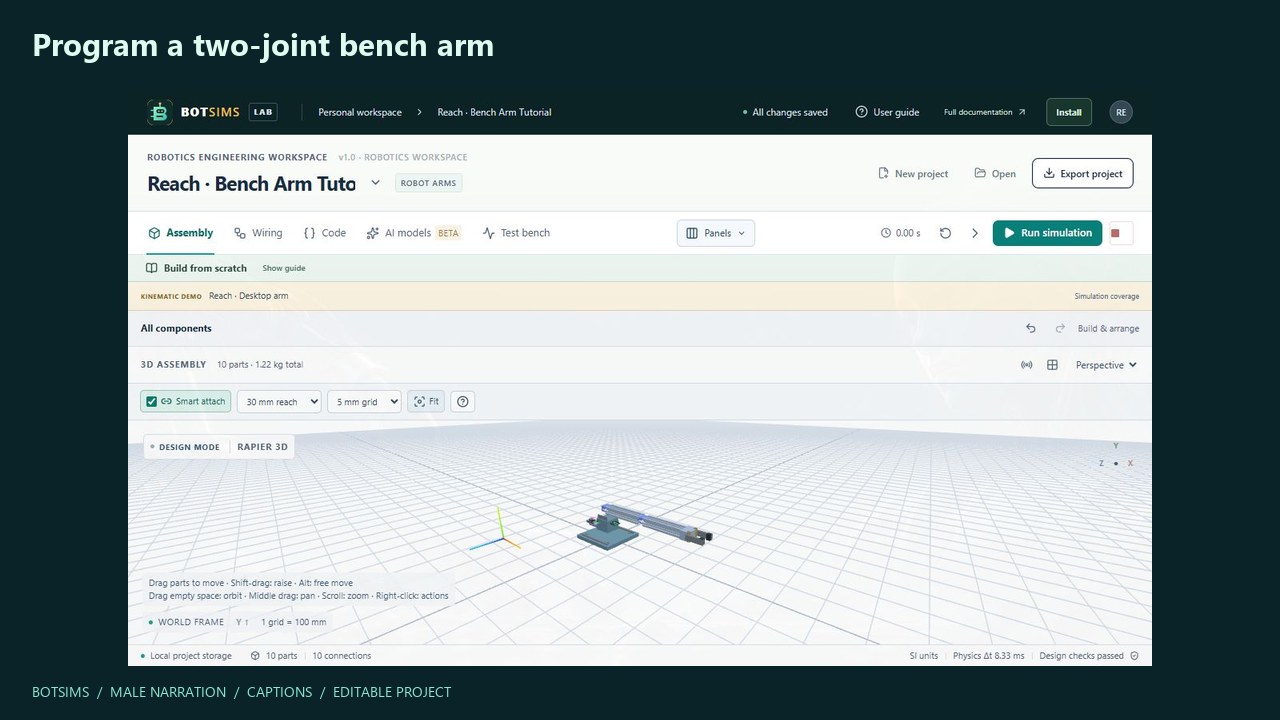Switch to the Wiring tab
1280x720 pixels.
[x=258, y=233]
